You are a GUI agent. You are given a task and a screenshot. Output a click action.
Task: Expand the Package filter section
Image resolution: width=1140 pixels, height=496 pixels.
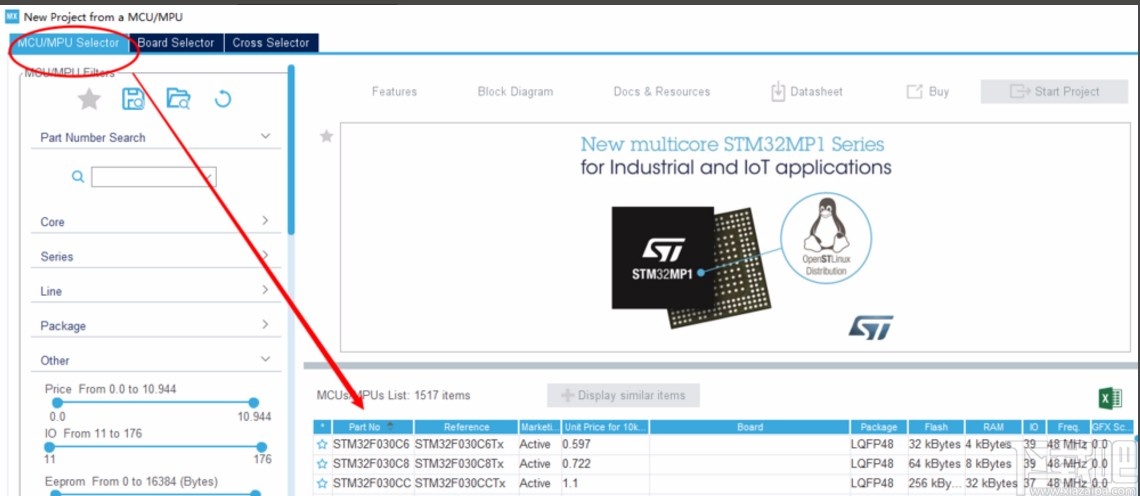(x=265, y=324)
